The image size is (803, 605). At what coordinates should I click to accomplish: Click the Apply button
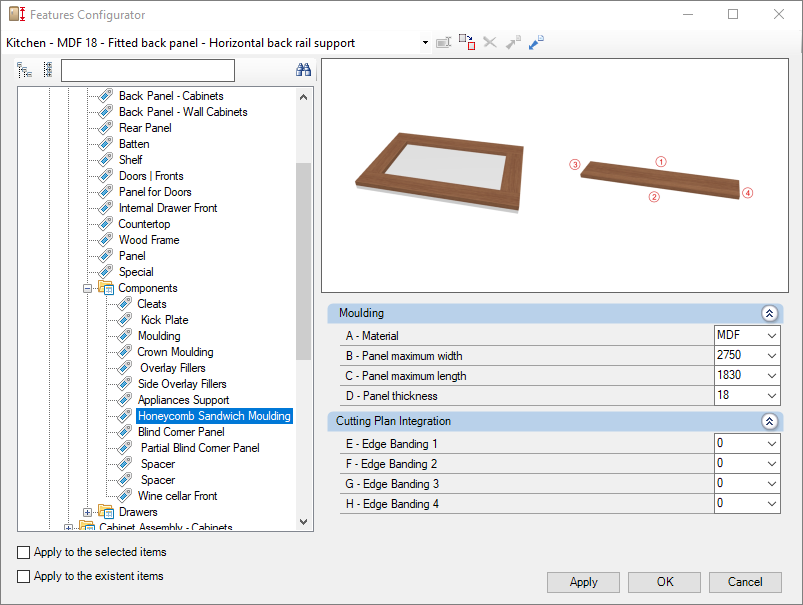click(x=583, y=582)
